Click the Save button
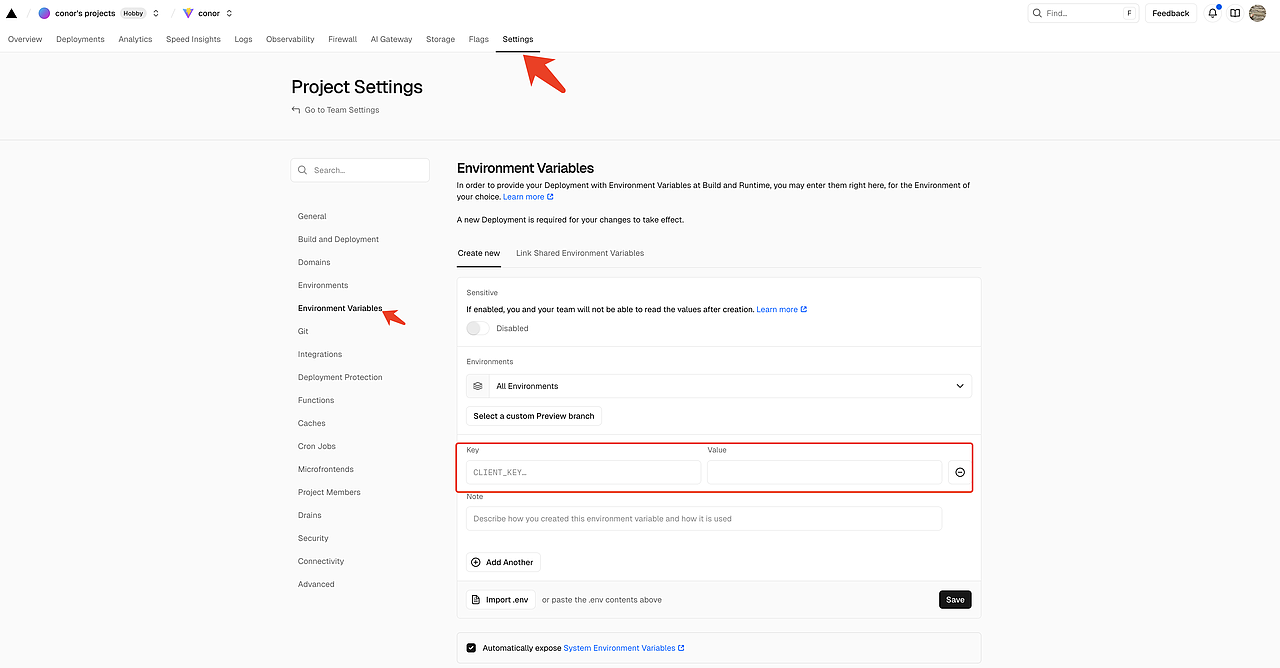The height and width of the screenshot is (668, 1280). [x=955, y=600]
